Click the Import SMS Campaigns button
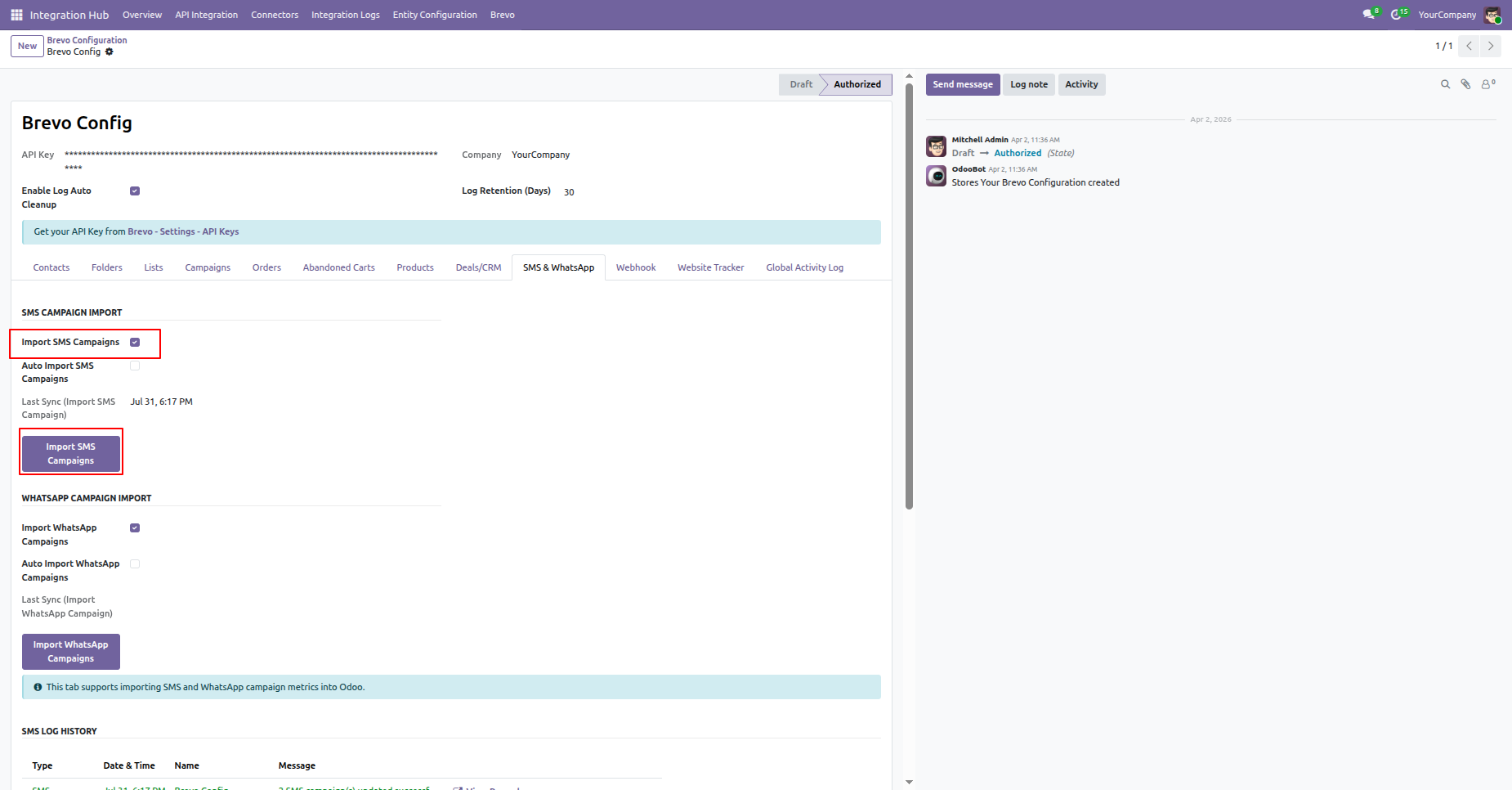The image size is (1512, 790). coord(71,454)
